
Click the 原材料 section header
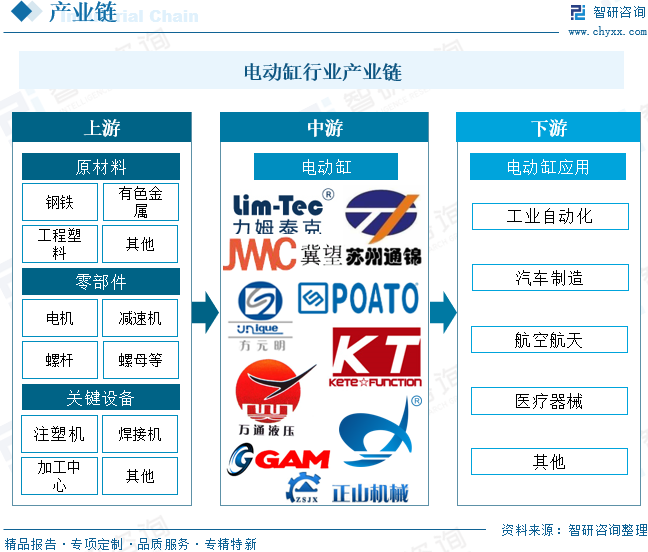[101, 167]
